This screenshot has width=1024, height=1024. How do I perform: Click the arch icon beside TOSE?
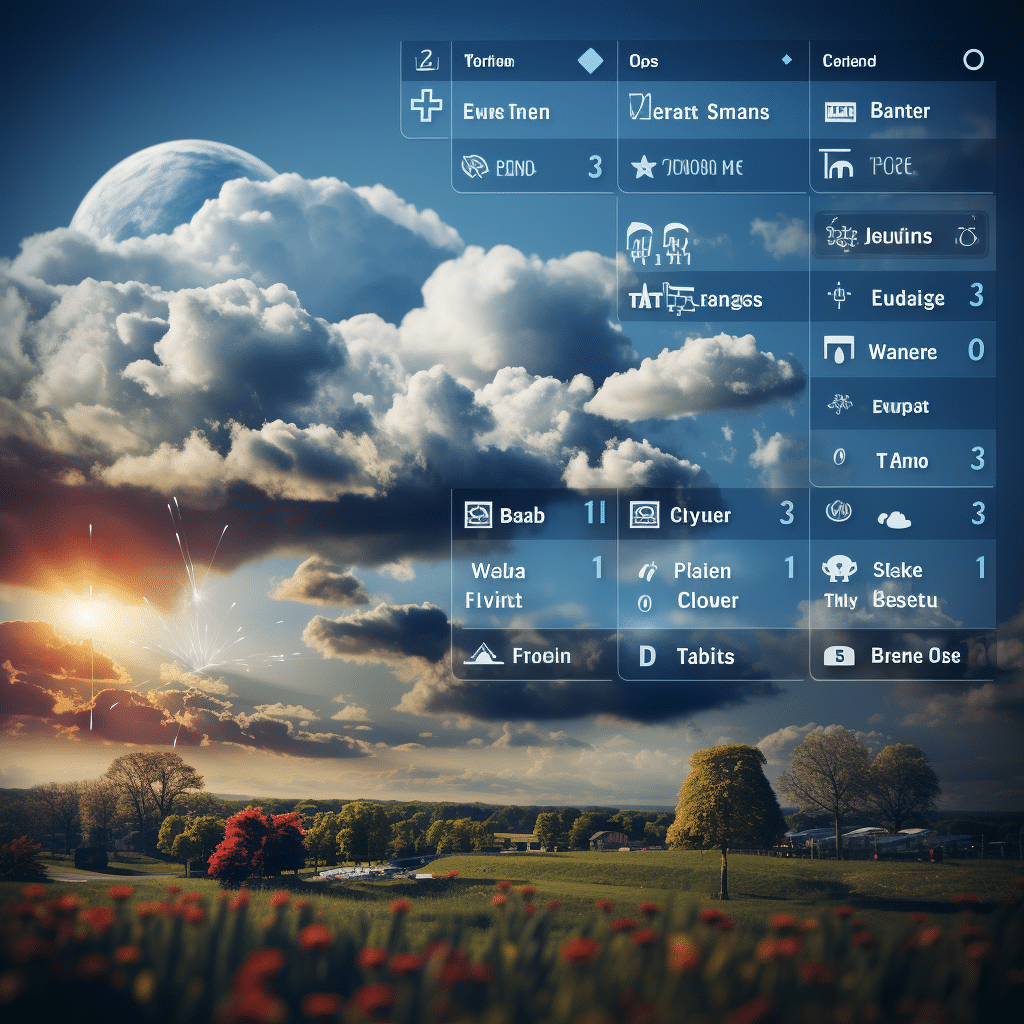(837, 164)
